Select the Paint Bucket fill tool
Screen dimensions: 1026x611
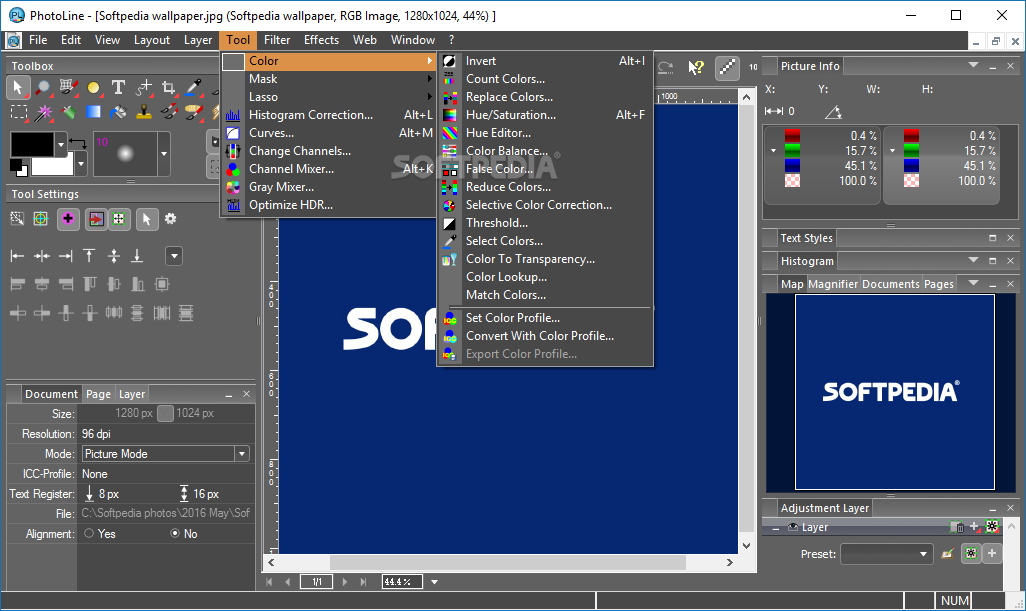point(118,113)
